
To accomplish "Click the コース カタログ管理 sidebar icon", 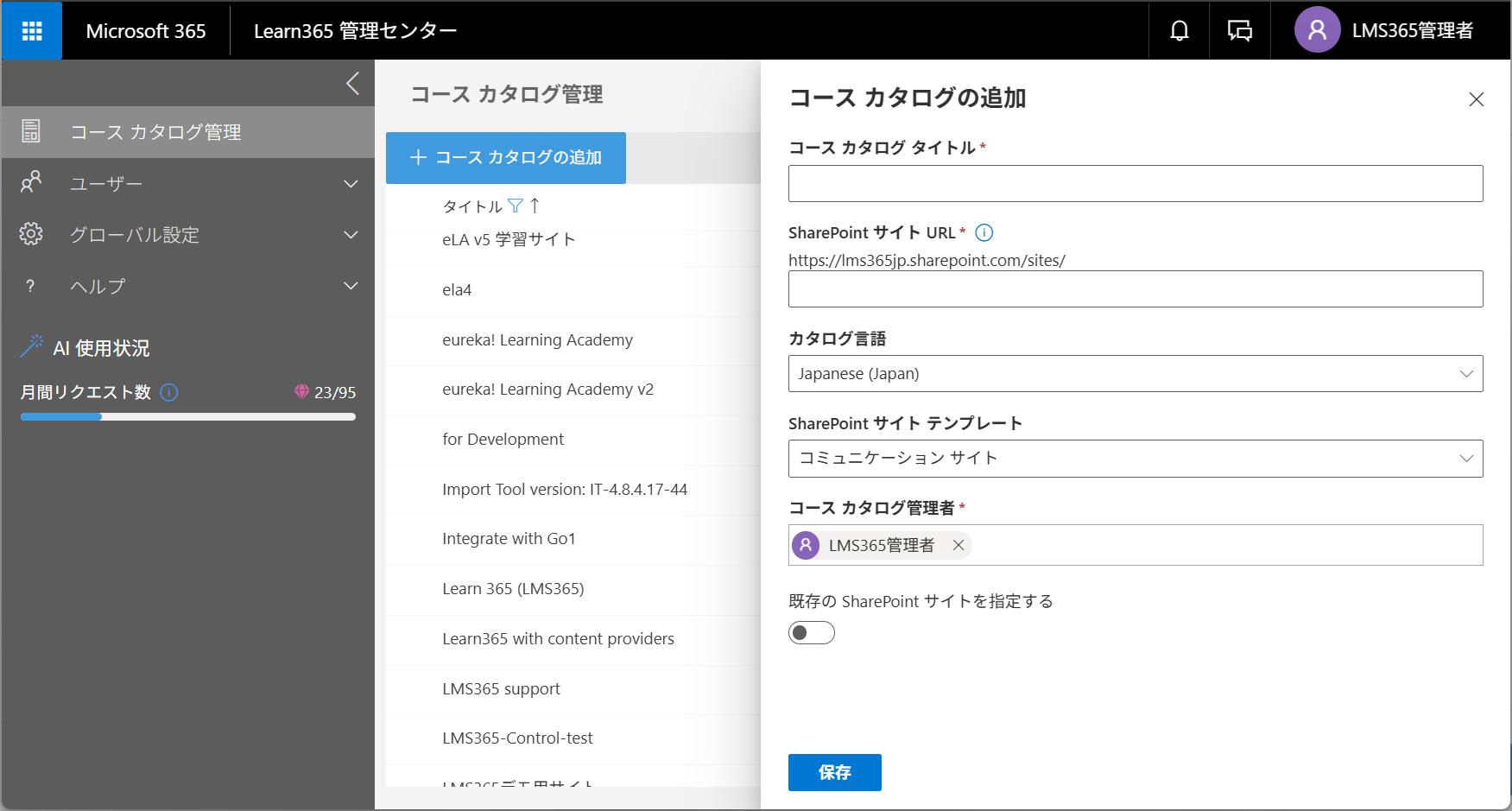I will coord(31,131).
